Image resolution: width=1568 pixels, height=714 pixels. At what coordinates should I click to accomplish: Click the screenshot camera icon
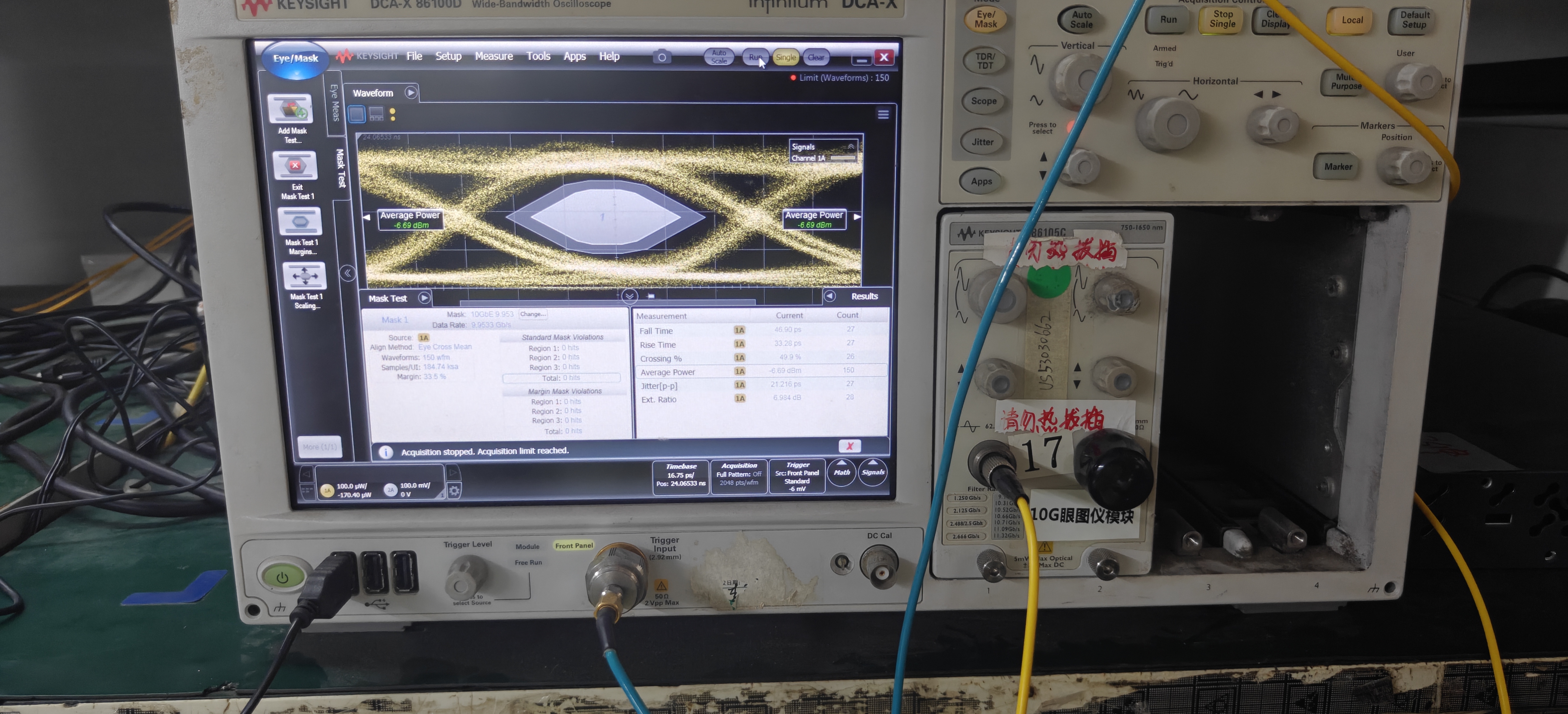pos(661,57)
